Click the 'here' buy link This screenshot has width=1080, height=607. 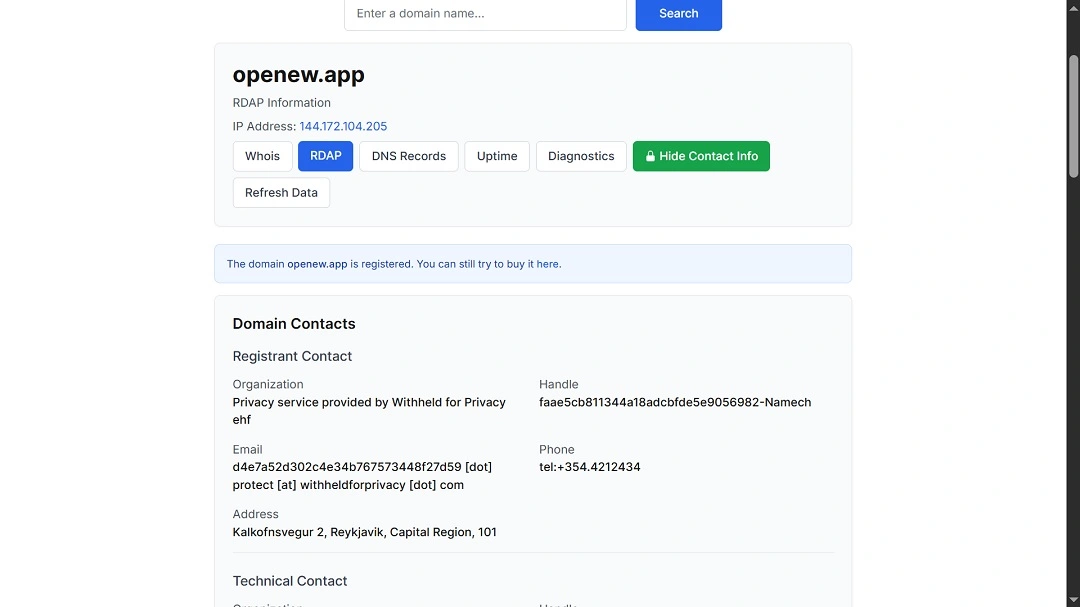click(548, 264)
